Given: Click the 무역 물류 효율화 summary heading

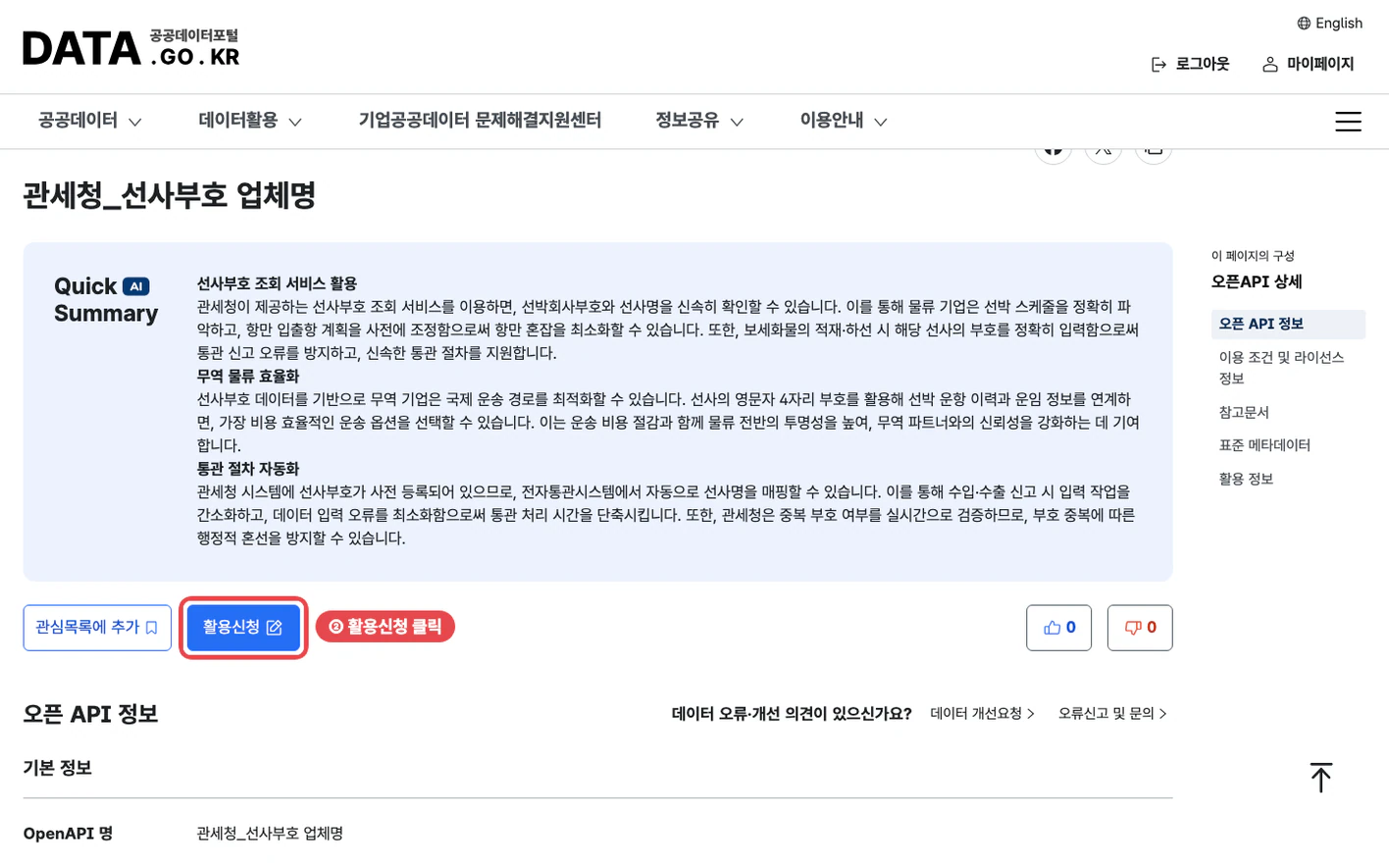Looking at the screenshot, I should tap(248, 376).
